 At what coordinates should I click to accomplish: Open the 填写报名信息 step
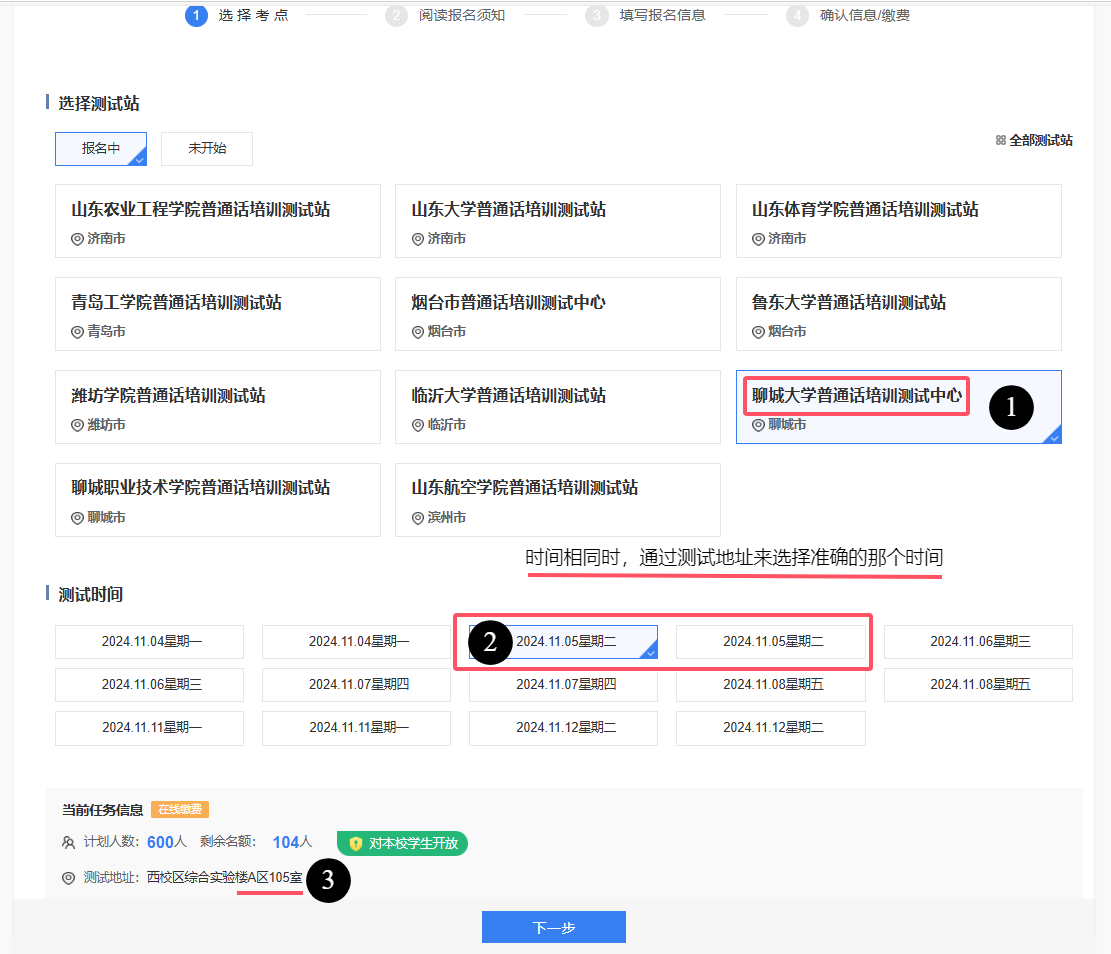[x=662, y=15]
